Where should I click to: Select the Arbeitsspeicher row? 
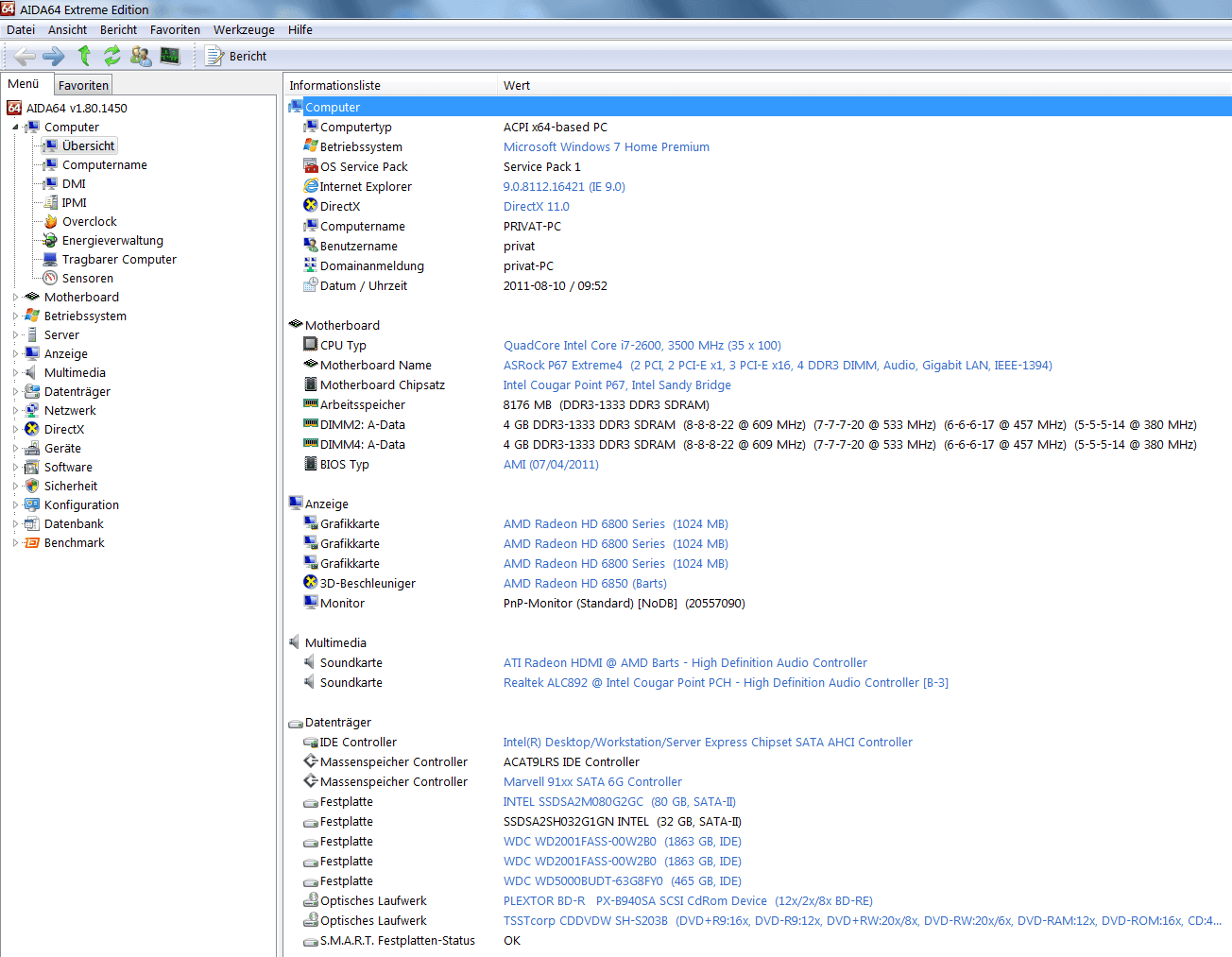point(759,405)
